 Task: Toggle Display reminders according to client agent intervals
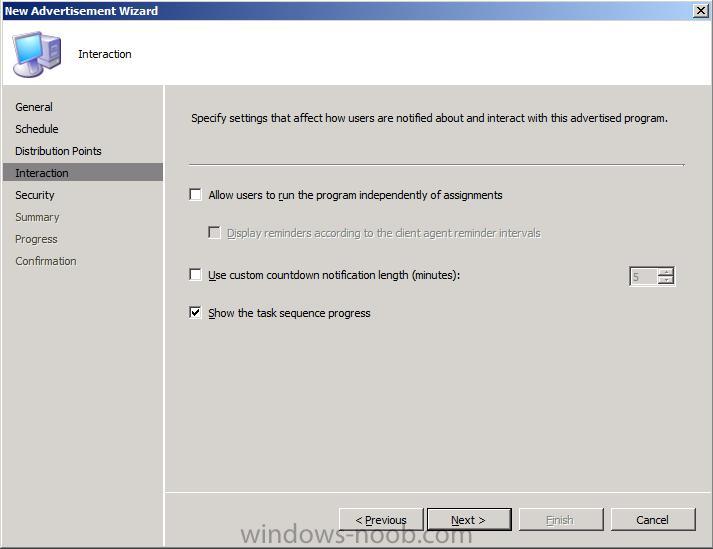(x=214, y=233)
